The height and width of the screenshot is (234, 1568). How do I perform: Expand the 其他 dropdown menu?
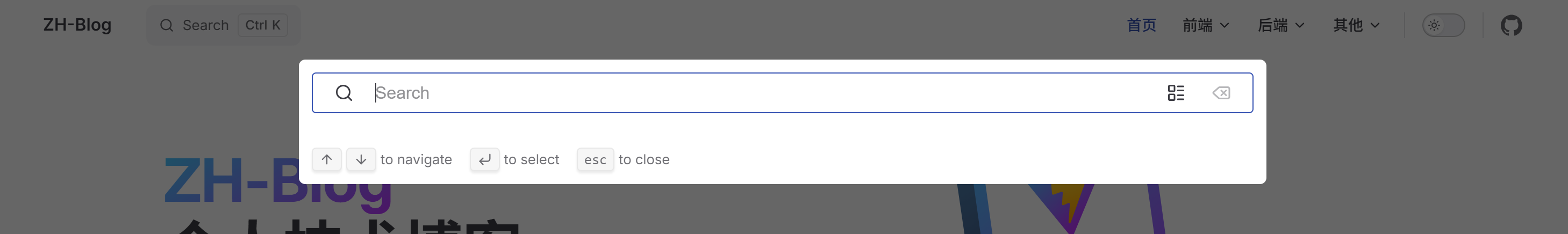(x=1356, y=26)
